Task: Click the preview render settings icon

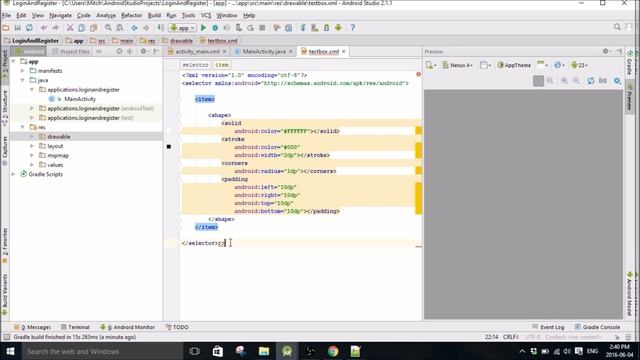Action: [x=618, y=81]
